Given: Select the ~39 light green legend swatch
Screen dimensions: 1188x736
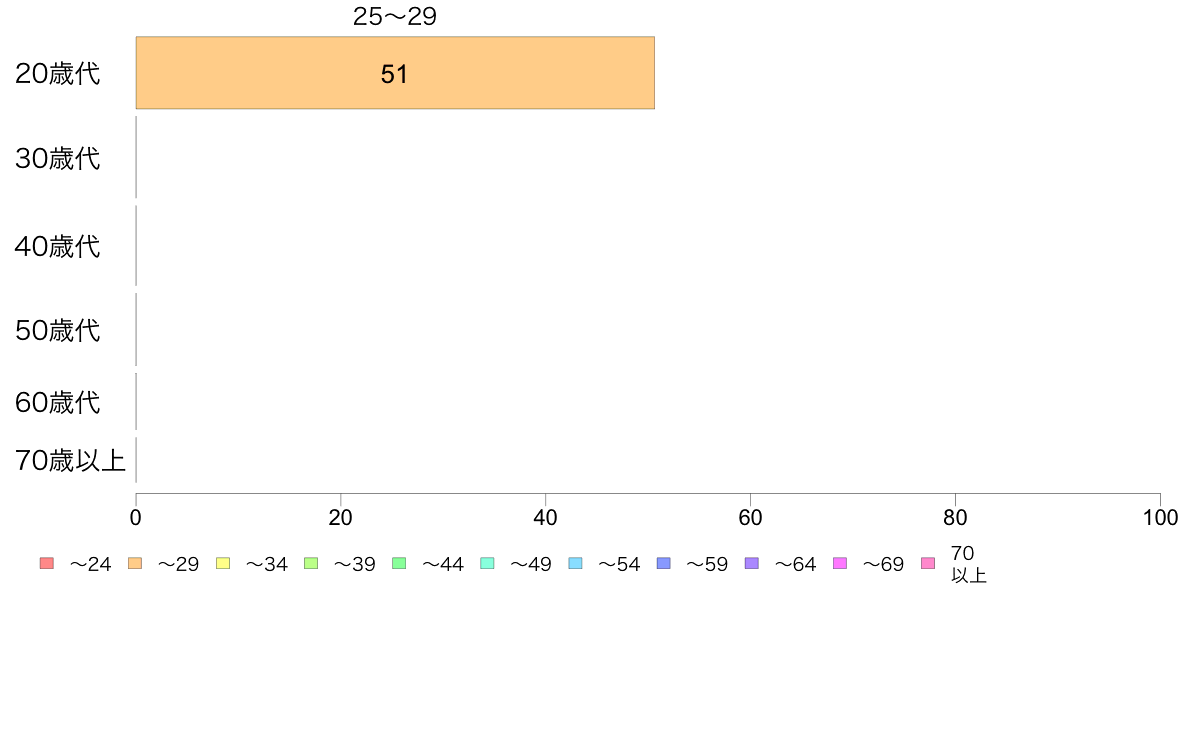Looking at the screenshot, I should tap(311, 563).
